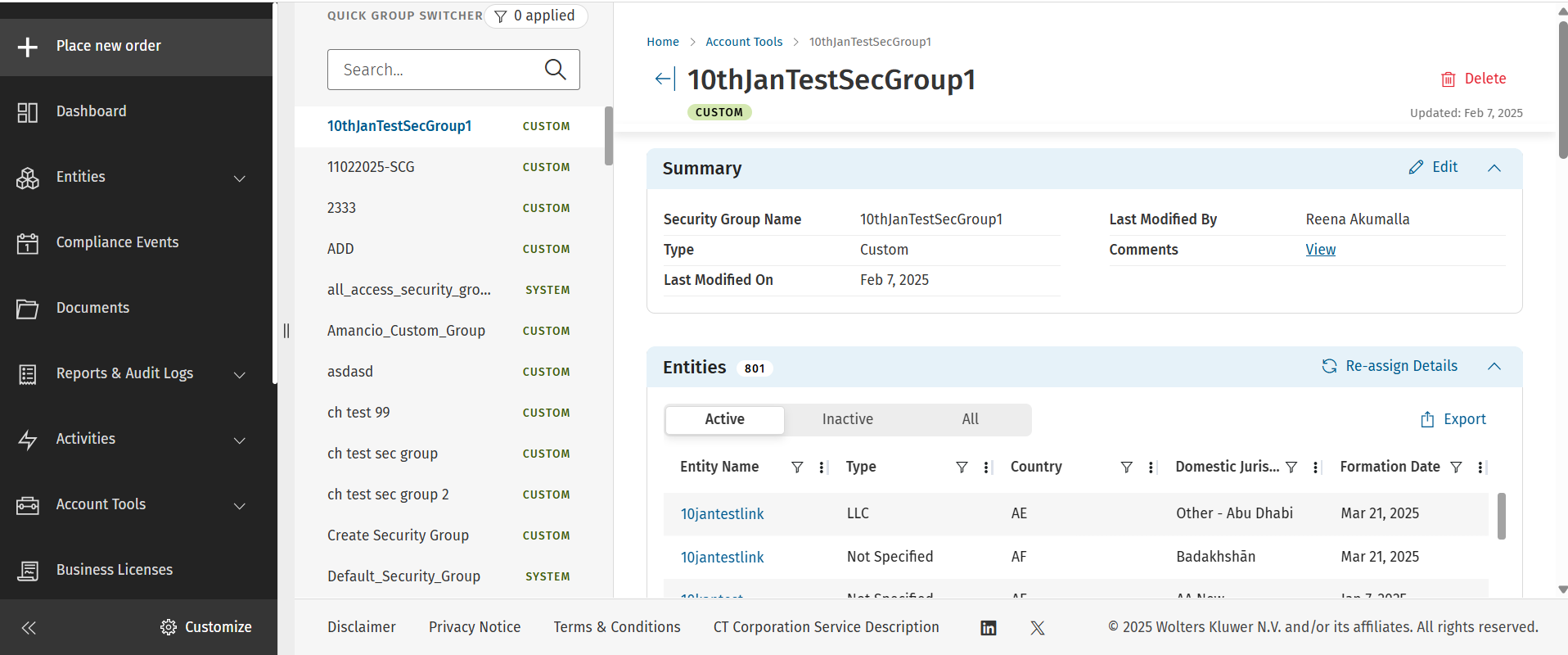This screenshot has width=1568, height=655.
Task: Click the group Search input field
Action: tap(453, 70)
